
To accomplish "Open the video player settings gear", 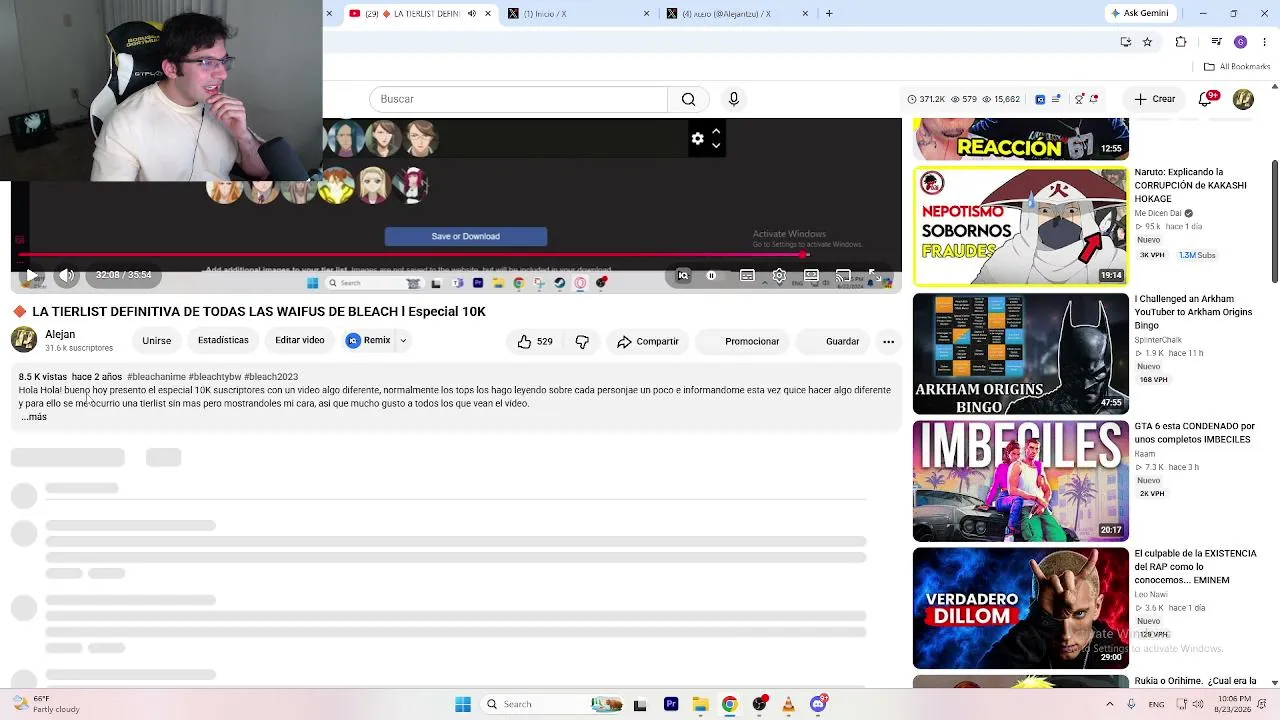I will [x=779, y=275].
